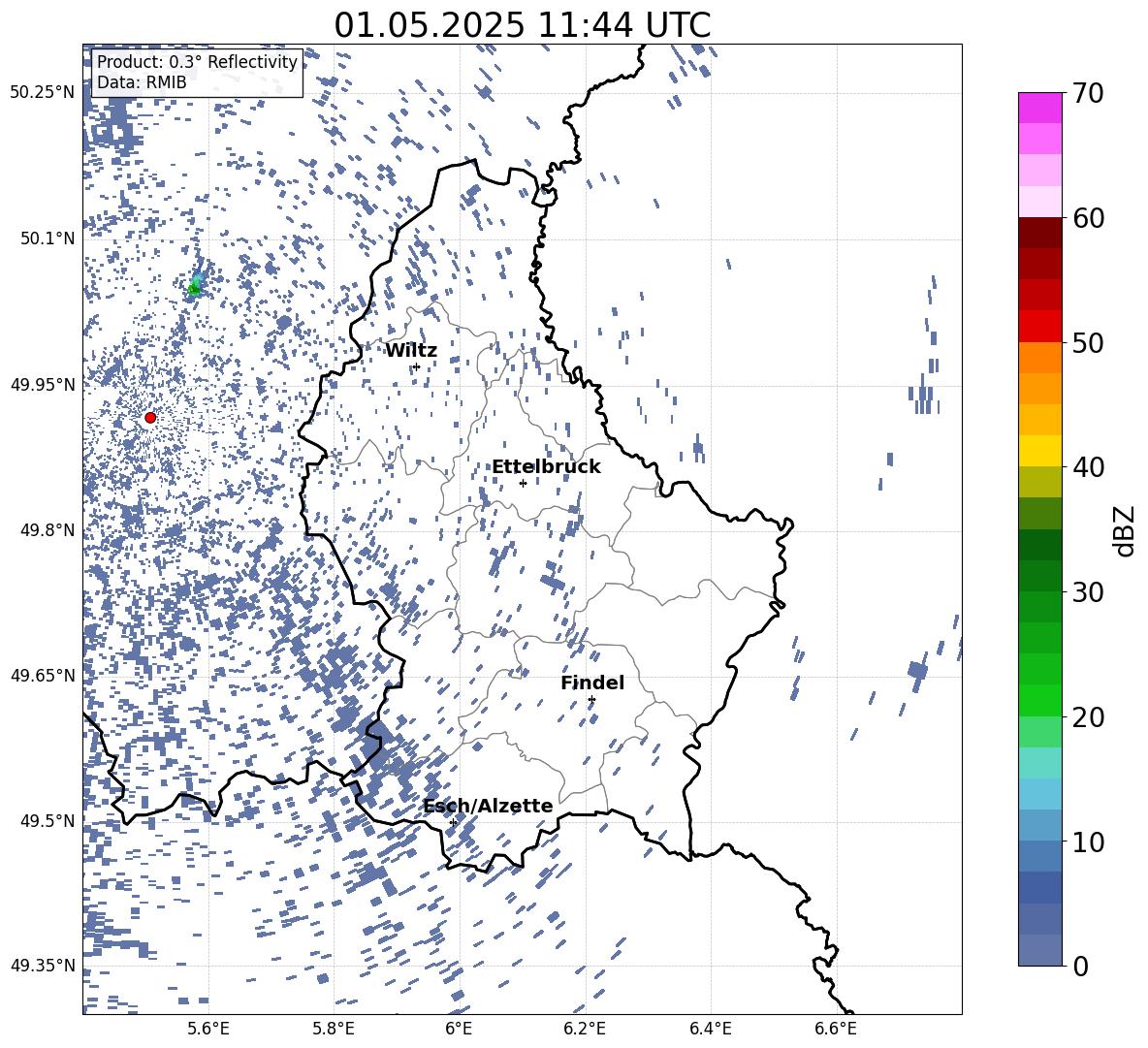Click the 6.2°E longitude label
The height and width of the screenshot is (1048, 1148).
(x=585, y=1029)
